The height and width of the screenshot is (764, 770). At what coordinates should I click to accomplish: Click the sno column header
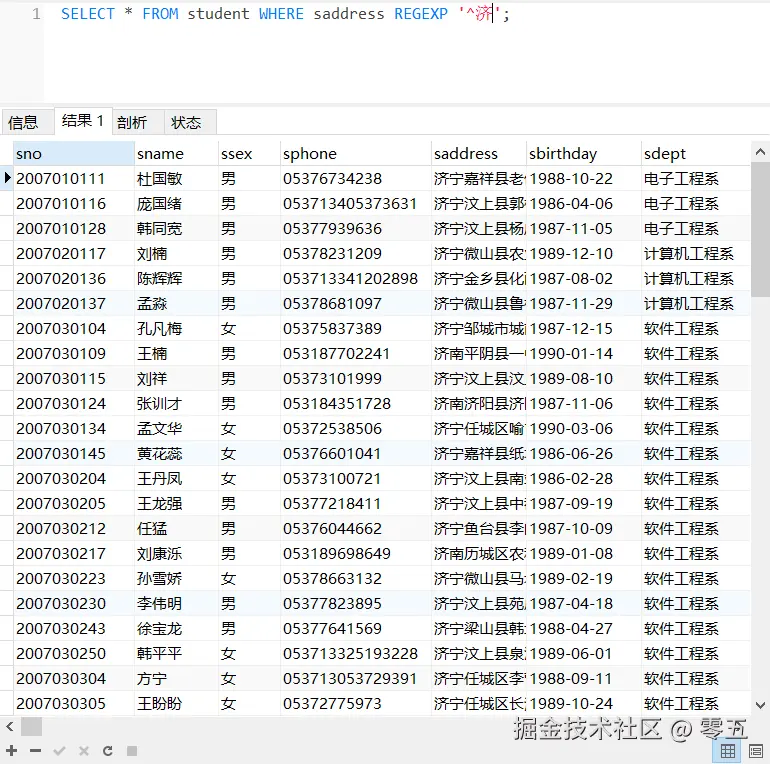pos(74,154)
